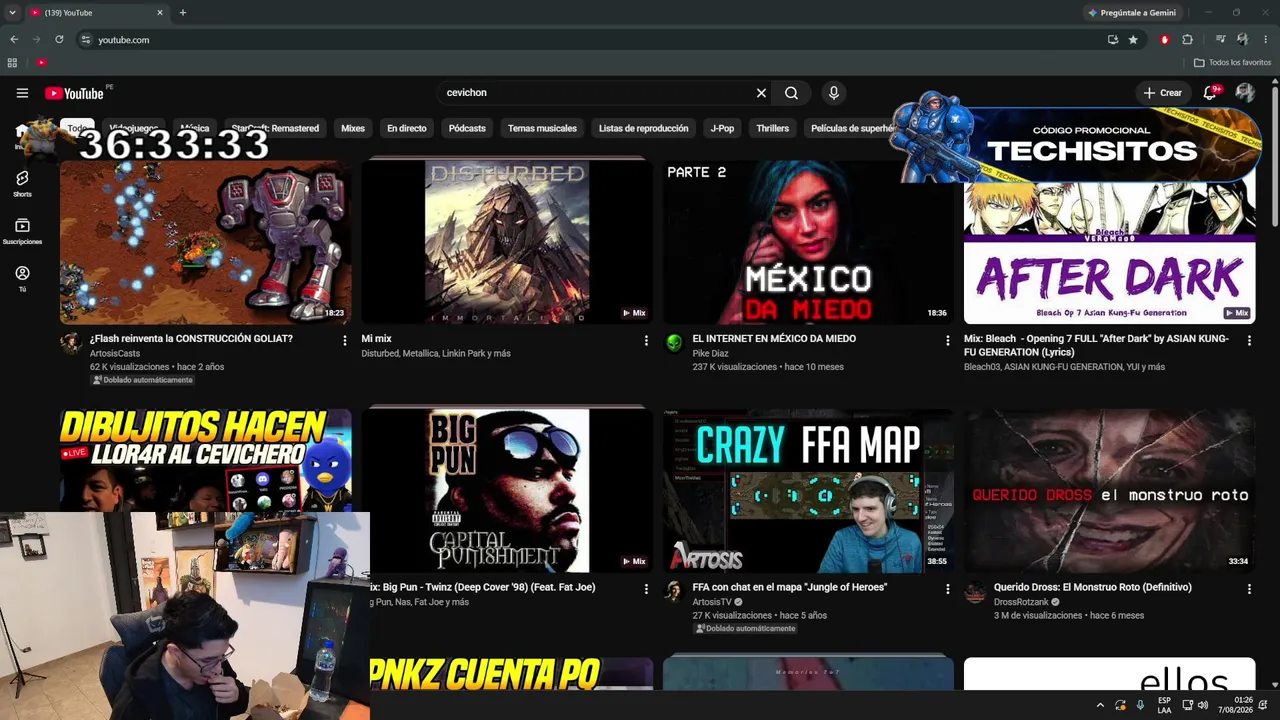The image size is (1280, 720).
Task: Open YouTube notifications bell
Action: [x=1211, y=93]
